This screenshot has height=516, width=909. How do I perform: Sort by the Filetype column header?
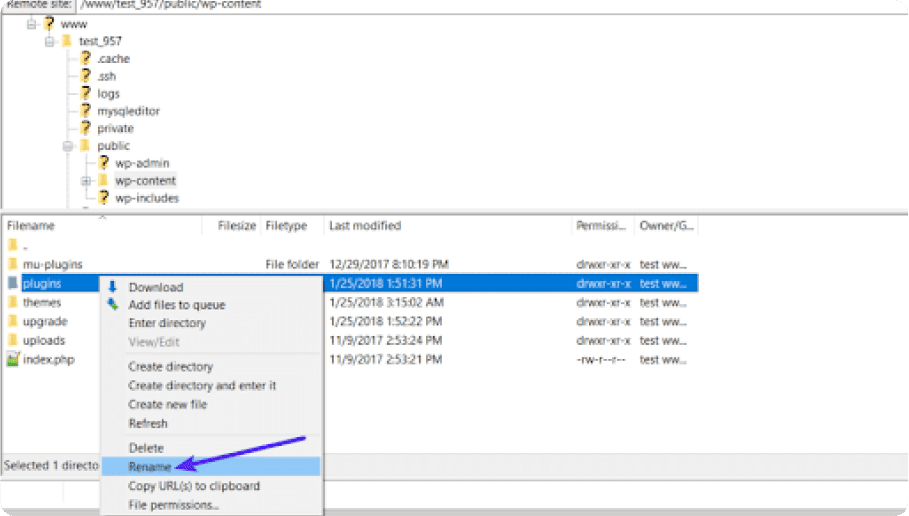292,226
